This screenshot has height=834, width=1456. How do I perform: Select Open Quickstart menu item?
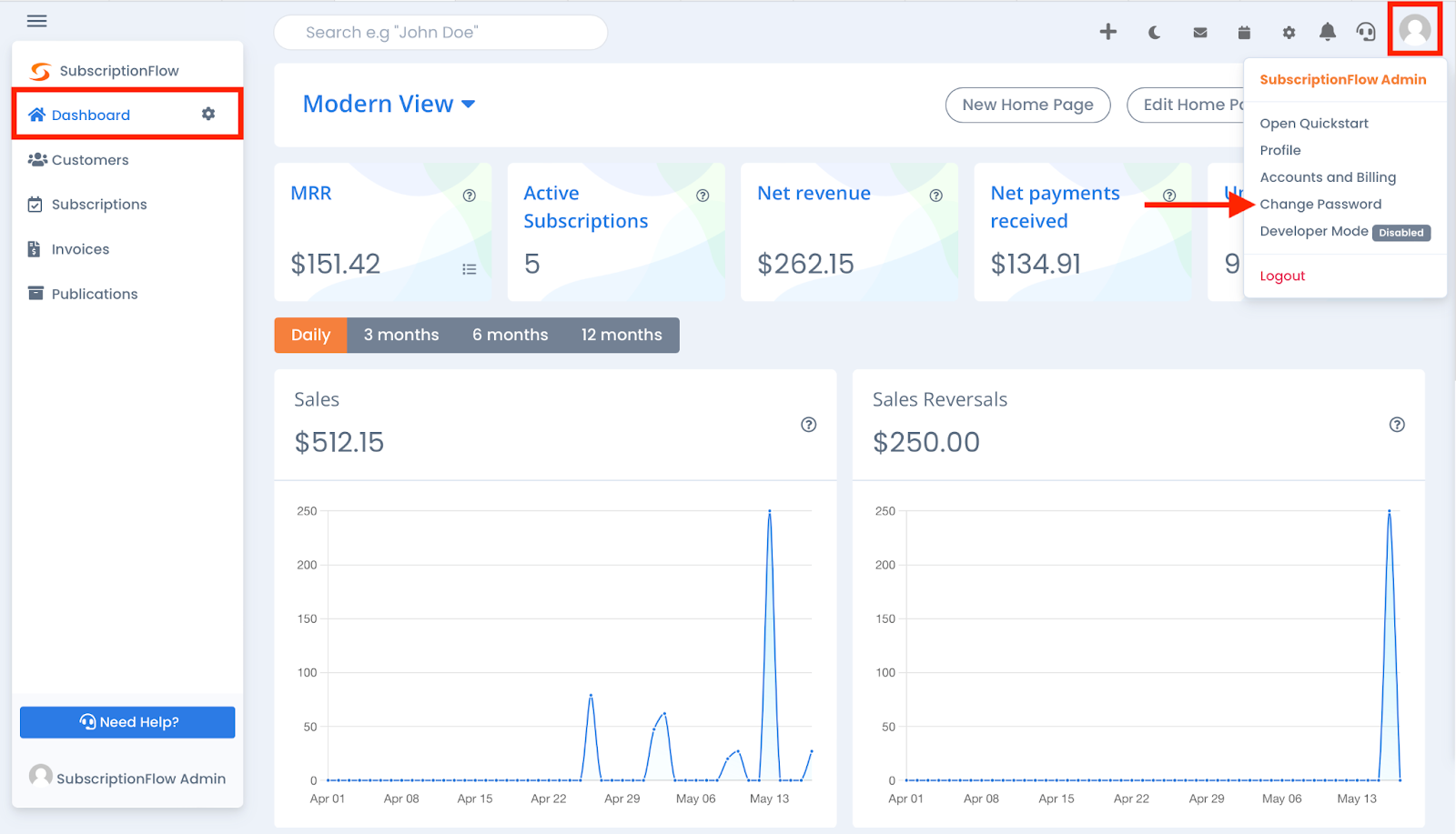[1314, 124]
